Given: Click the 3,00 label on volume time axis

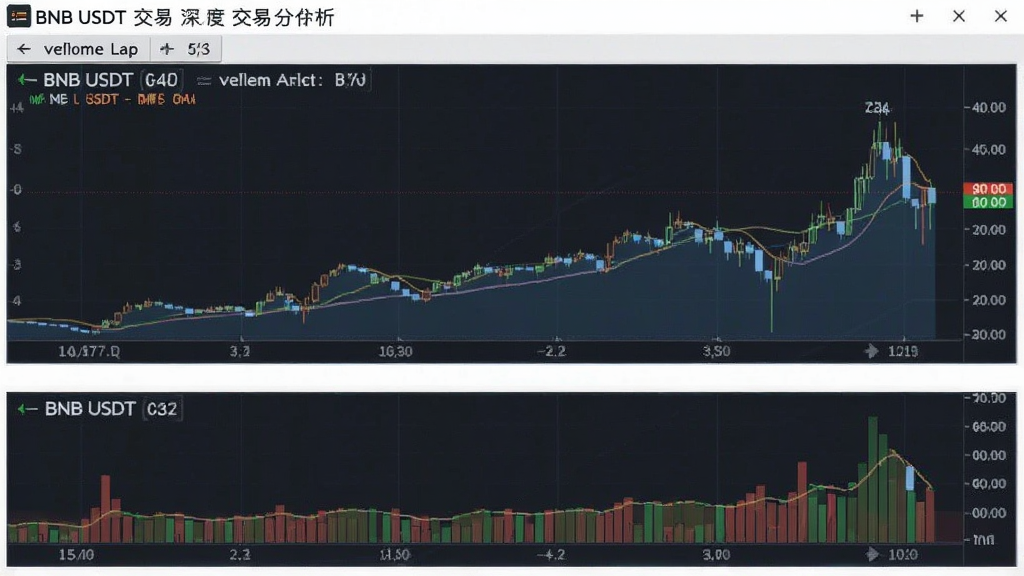Looking at the screenshot, I should [716, 554].
